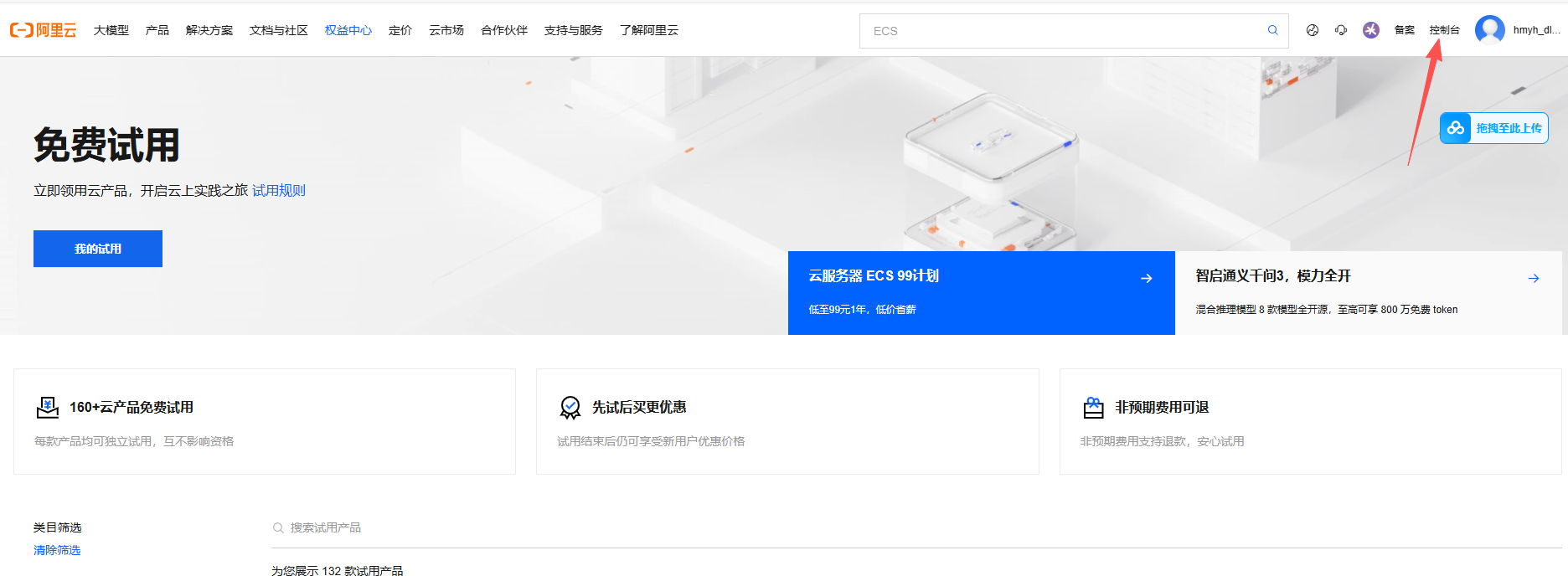Click the 智启通义千问3，模力全开 title
The image size is (1568, 576).
[1273, 276]
